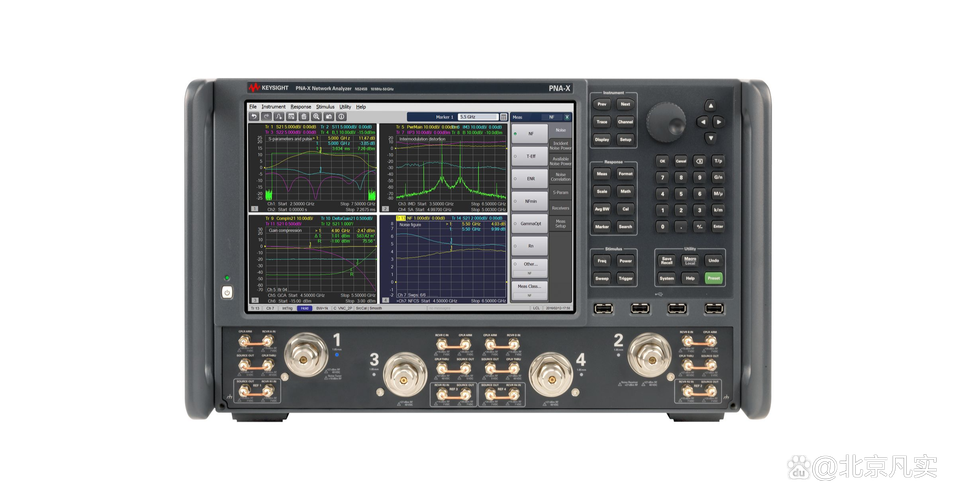Expand the Other... softkey menu
This screenshot has width=956, height=500.
pos(530,268)
